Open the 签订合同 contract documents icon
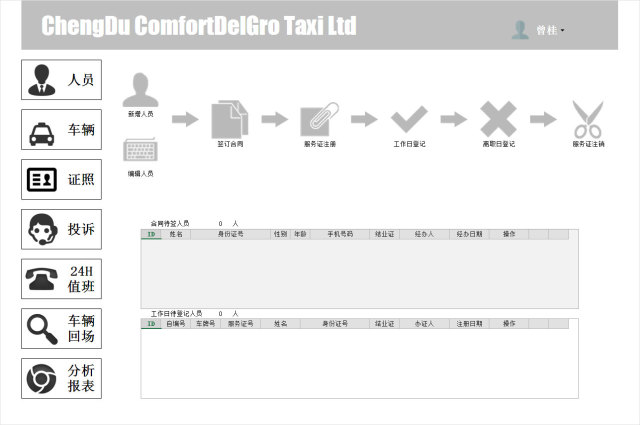This screenshot has height=425, width=640. point(229,120)
